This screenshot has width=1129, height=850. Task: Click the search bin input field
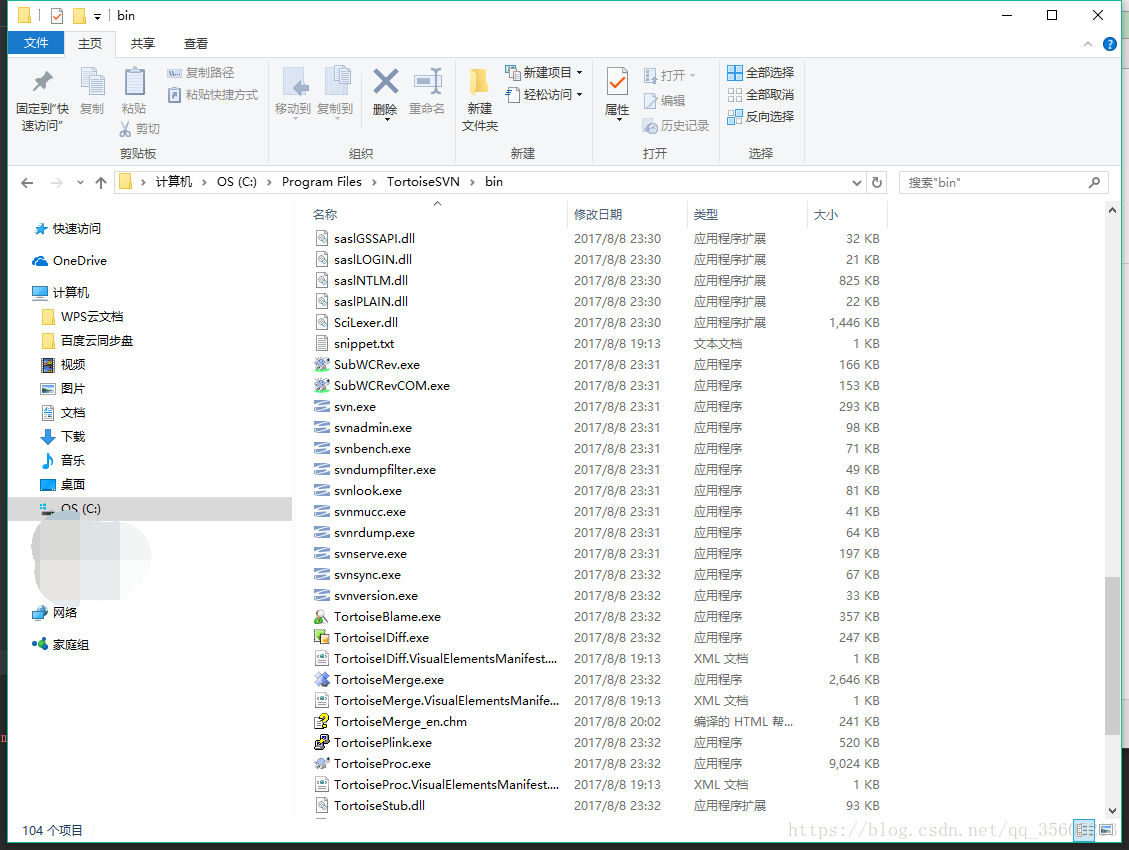[x=1002, y=183]
